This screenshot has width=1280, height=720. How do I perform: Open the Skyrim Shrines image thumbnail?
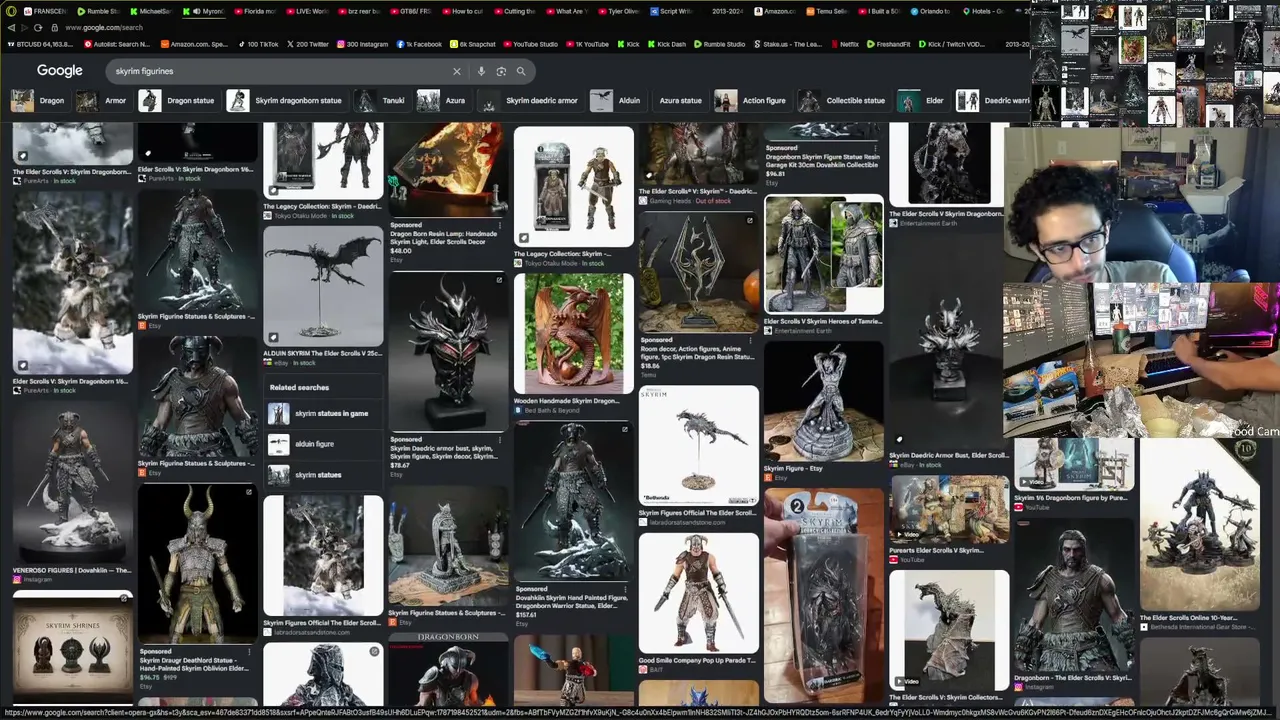coord(72,649)
